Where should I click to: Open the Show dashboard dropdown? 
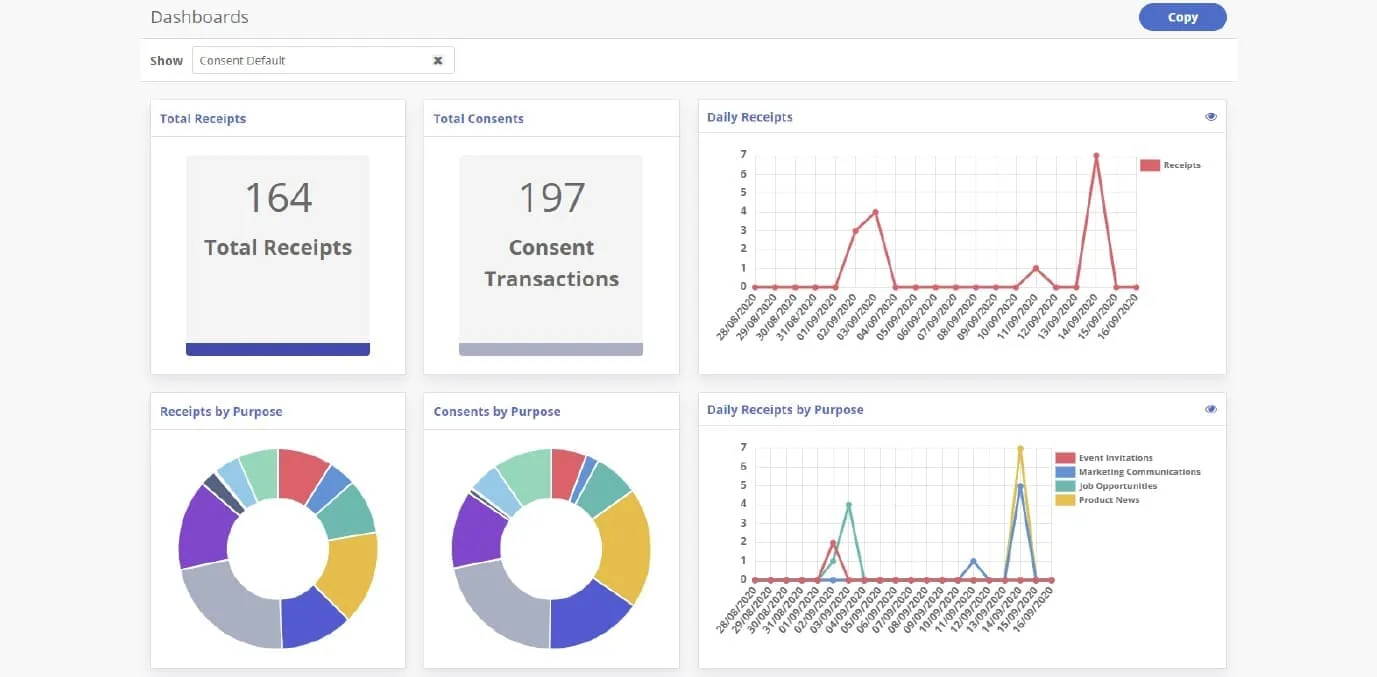pos(310,60)
